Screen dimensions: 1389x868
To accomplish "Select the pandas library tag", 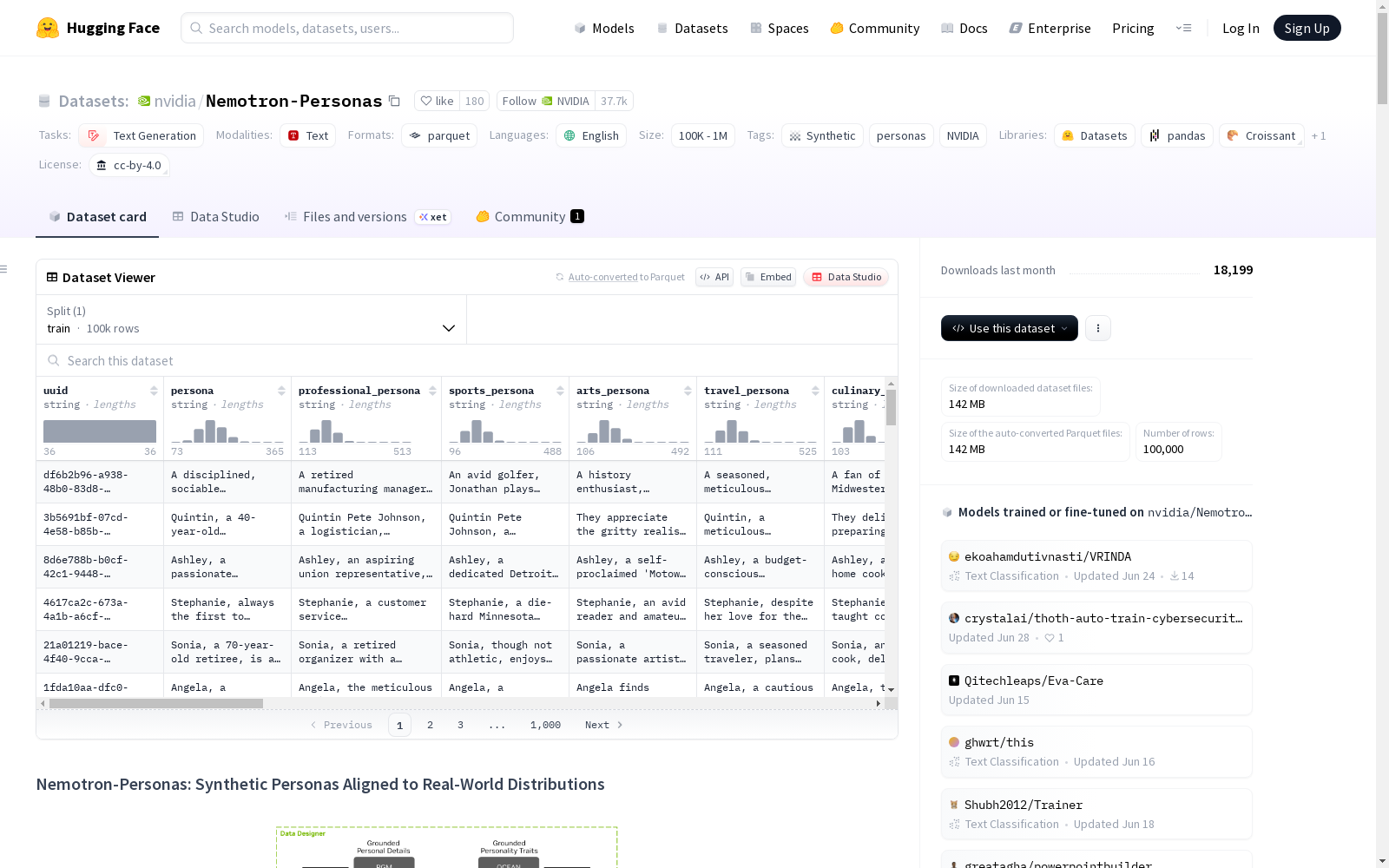I will [1177, 135].
